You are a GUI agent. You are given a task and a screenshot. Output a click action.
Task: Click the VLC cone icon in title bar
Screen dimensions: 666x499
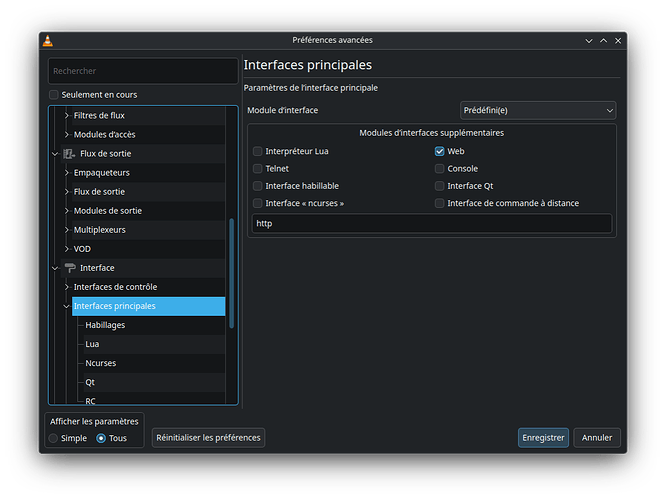pyautogui.click(x=48, y=40)
